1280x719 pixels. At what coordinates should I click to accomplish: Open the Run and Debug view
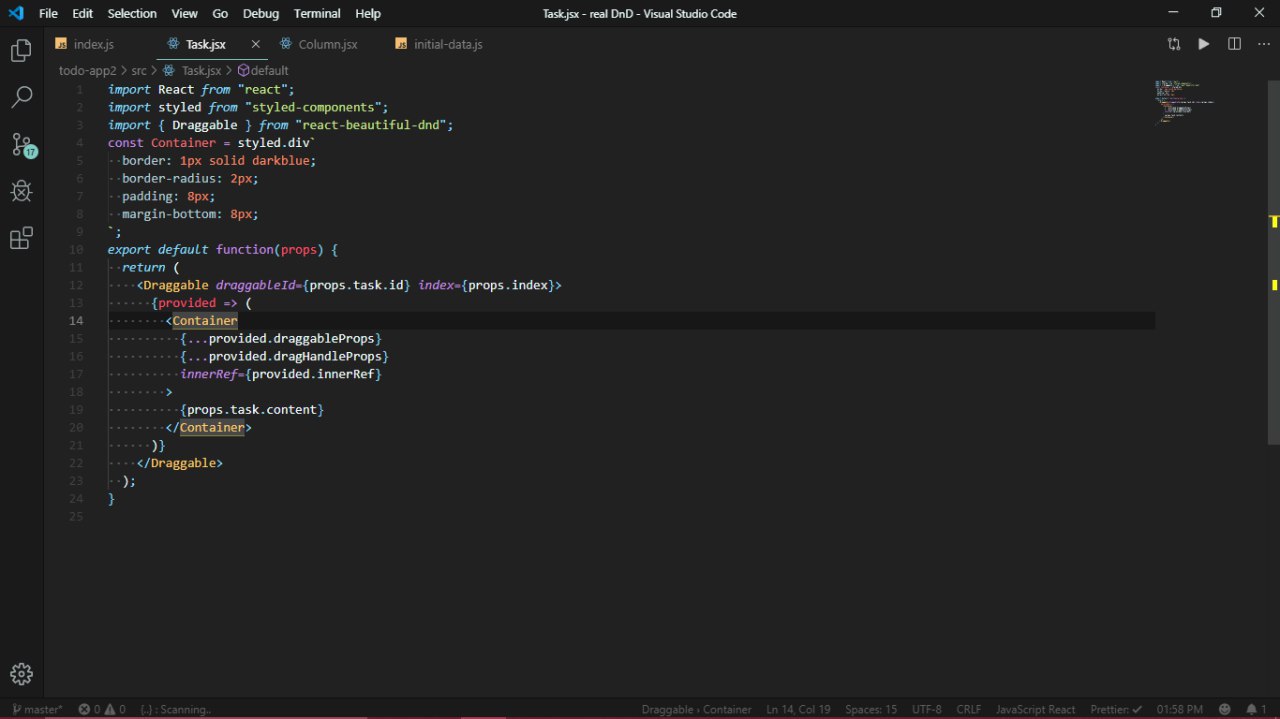[21, 191]
